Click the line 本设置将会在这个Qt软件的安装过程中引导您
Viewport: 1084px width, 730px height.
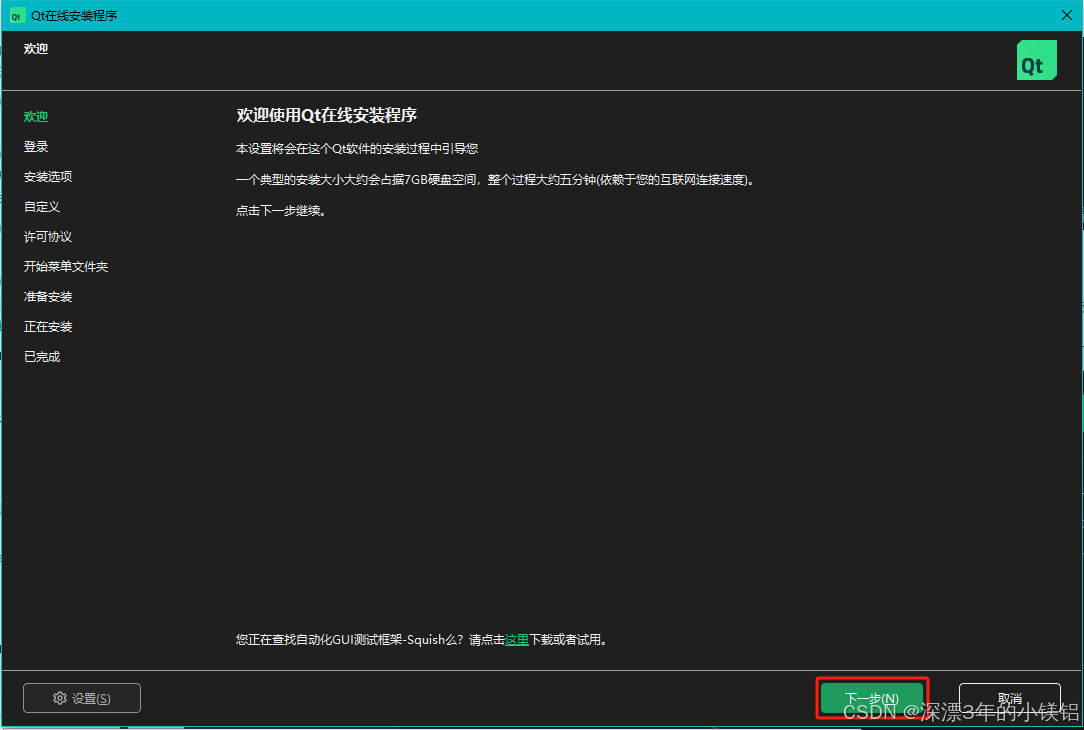click(x=357, y=149)
